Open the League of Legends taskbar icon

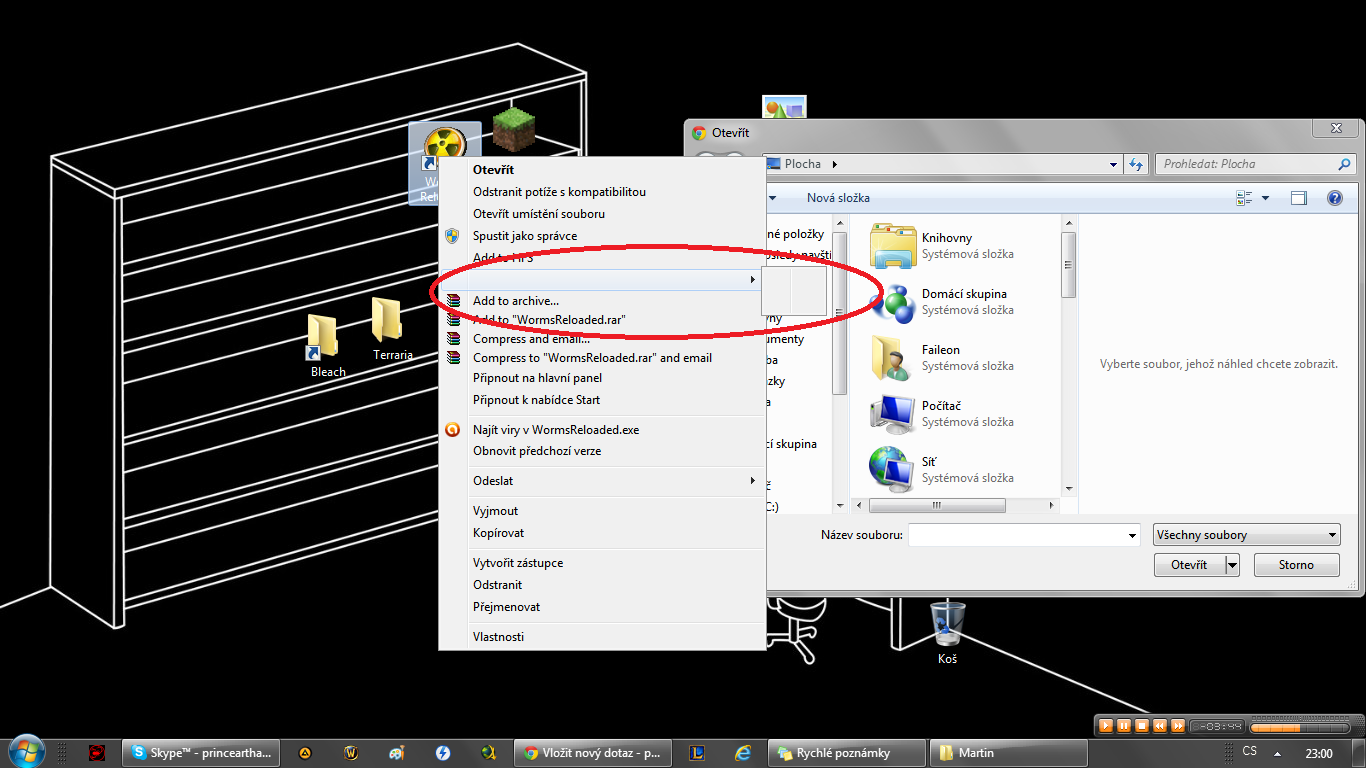(x=699, y=753)
